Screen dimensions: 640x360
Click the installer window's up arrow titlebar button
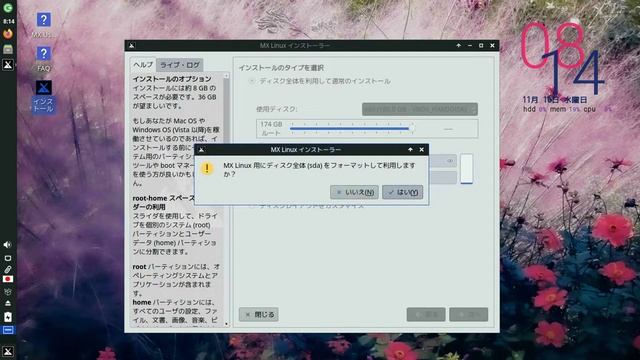458,46
